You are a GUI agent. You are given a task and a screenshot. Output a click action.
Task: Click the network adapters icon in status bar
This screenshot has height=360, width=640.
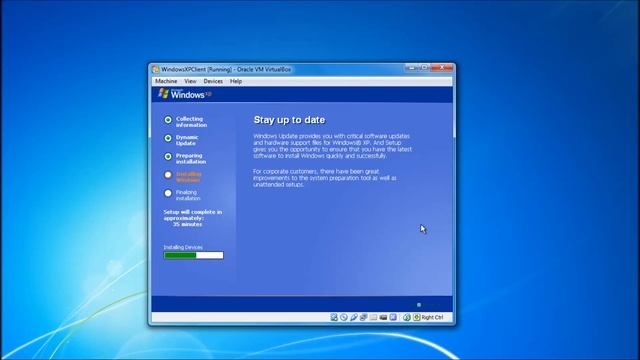tap(364, 317)
